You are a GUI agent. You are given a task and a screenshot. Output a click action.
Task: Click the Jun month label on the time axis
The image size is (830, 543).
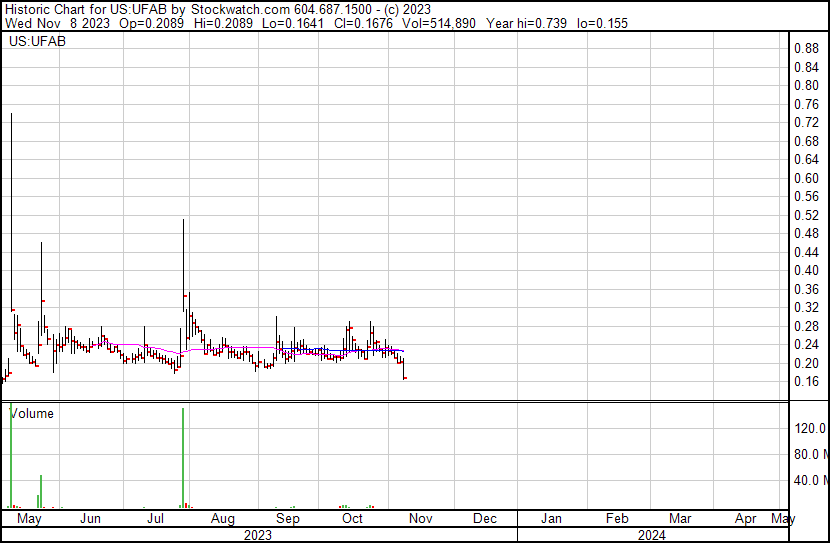(x=91, y=519)
